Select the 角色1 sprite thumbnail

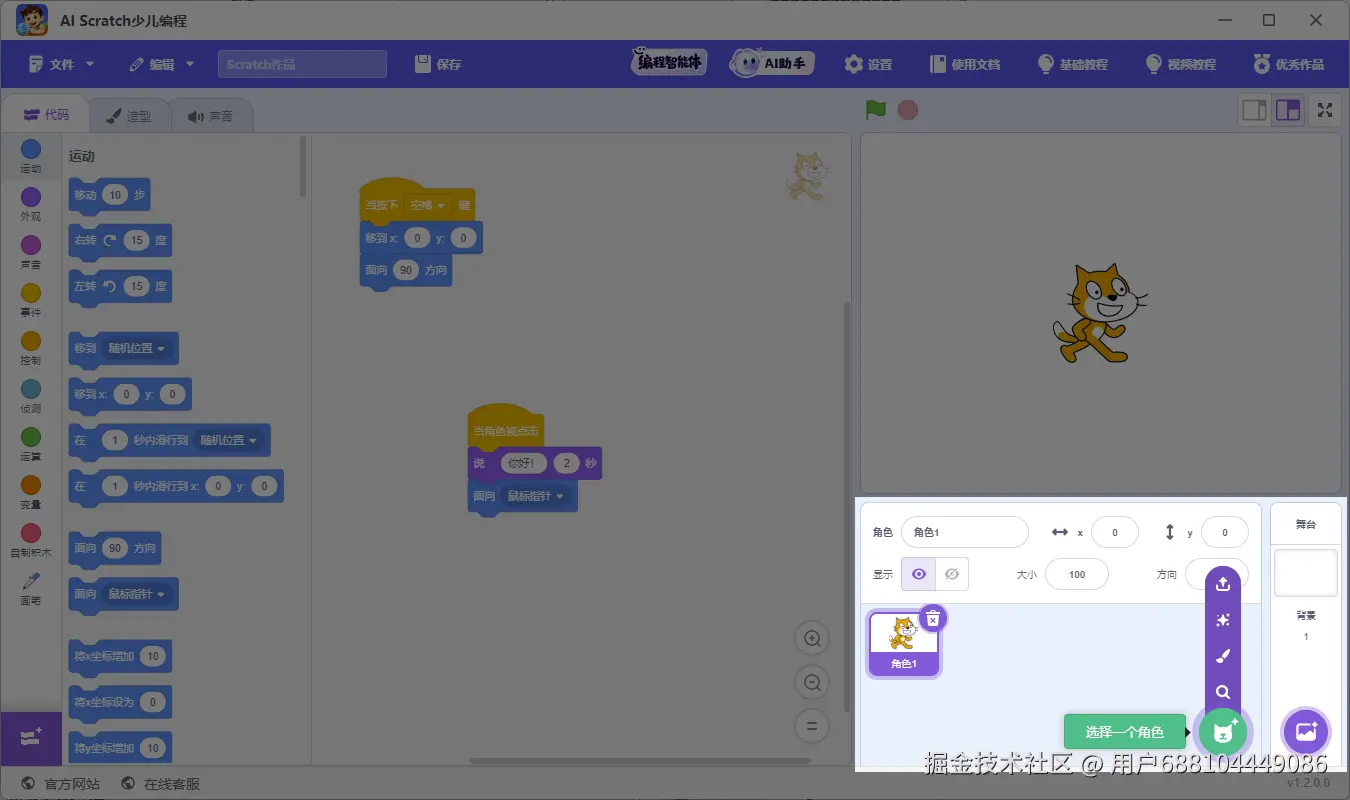[904, 644]
